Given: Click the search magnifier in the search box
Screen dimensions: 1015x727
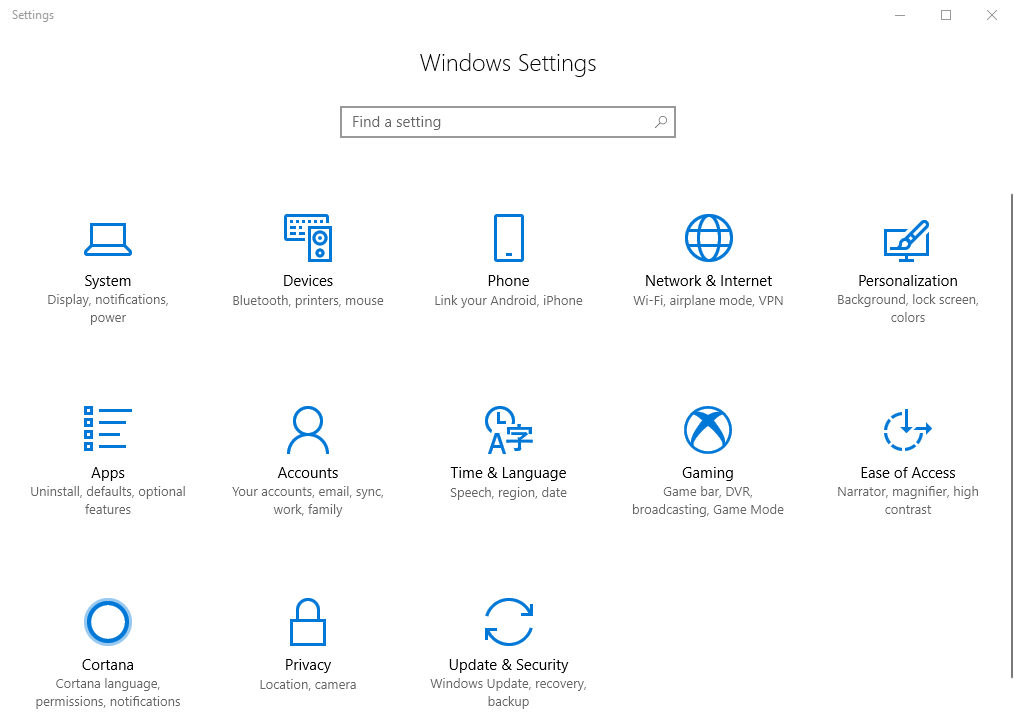Looking at the screenshot, I should pyautogui.click(x=660, y=121).
